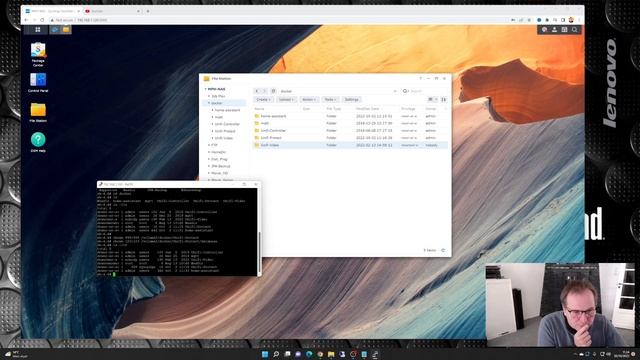Click the File Station search field

click(x=424, y=91)
